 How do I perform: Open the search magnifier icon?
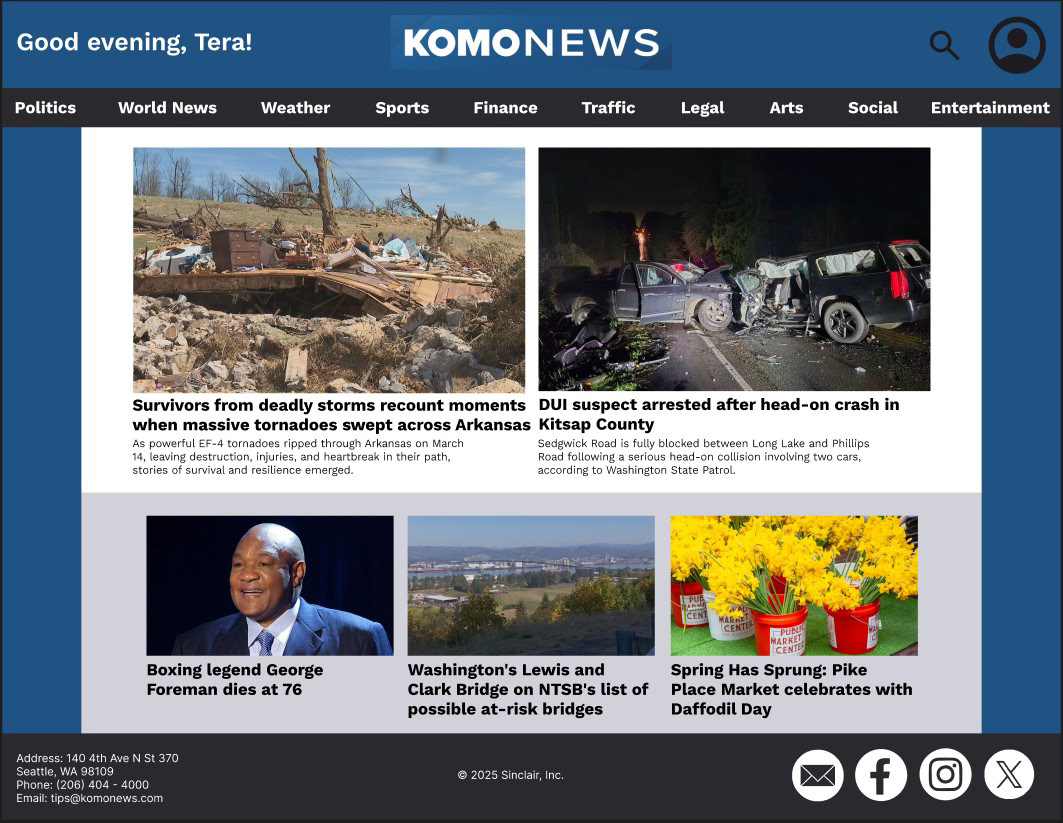(x=944, y=45)
